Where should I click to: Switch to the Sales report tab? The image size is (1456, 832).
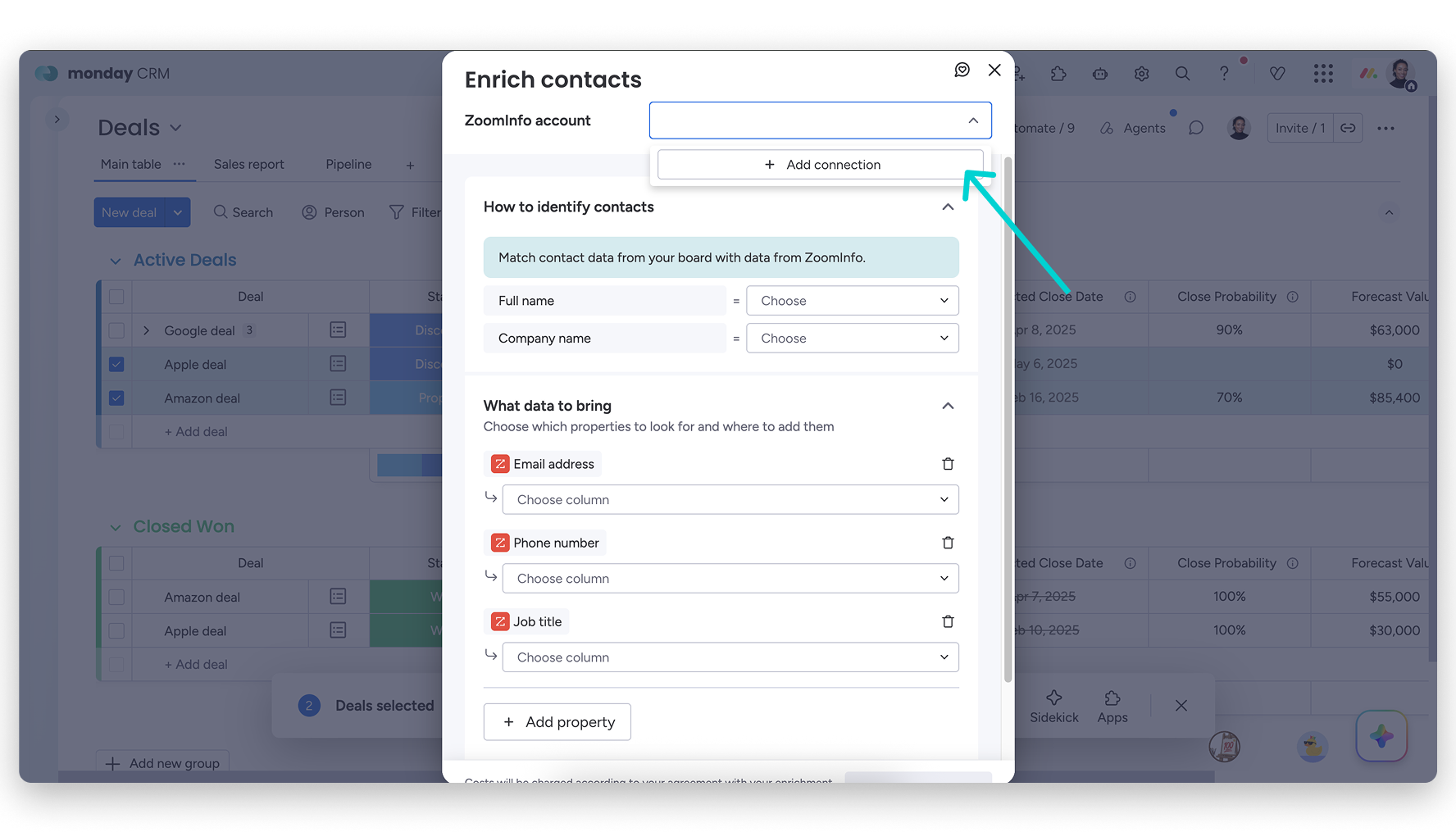coord(248,164)
